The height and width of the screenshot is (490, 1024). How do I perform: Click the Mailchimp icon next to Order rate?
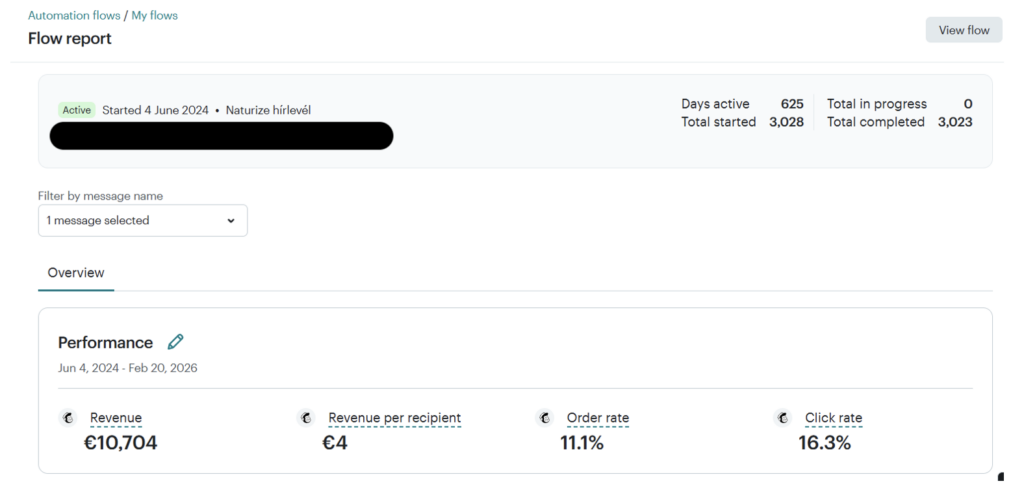click(545, 418)
